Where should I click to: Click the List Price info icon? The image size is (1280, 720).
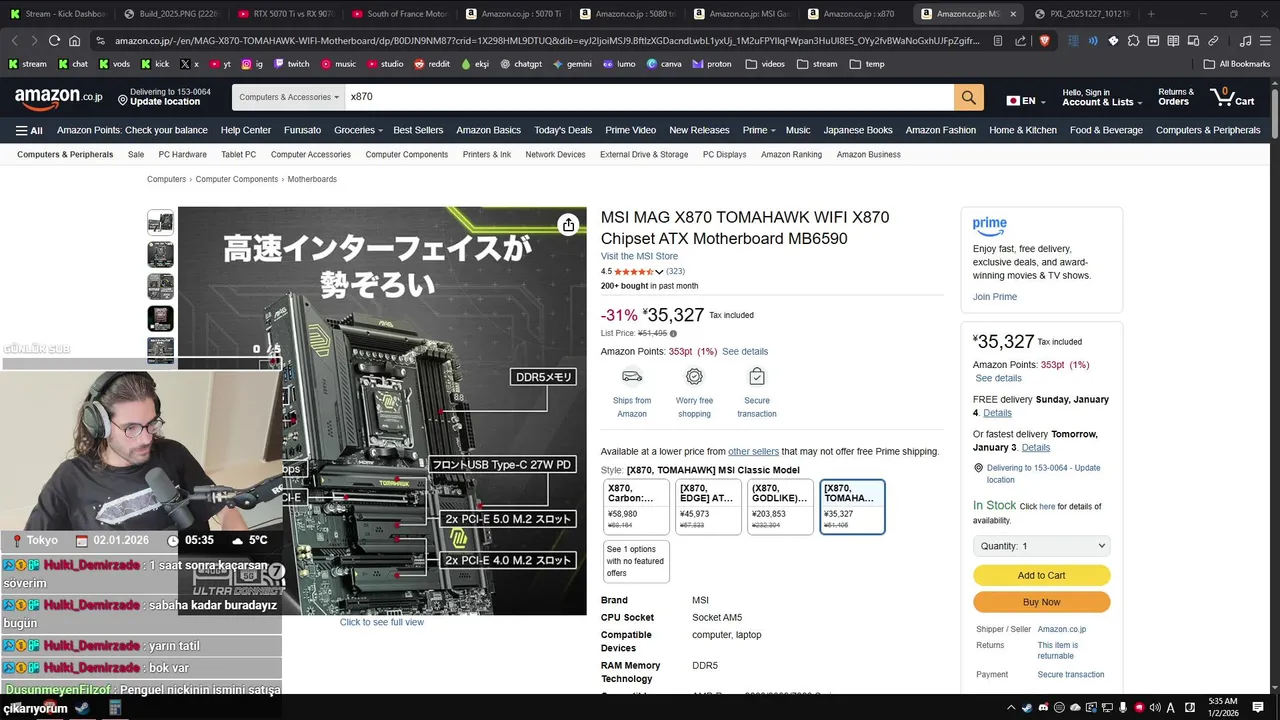tap(673, 333)
